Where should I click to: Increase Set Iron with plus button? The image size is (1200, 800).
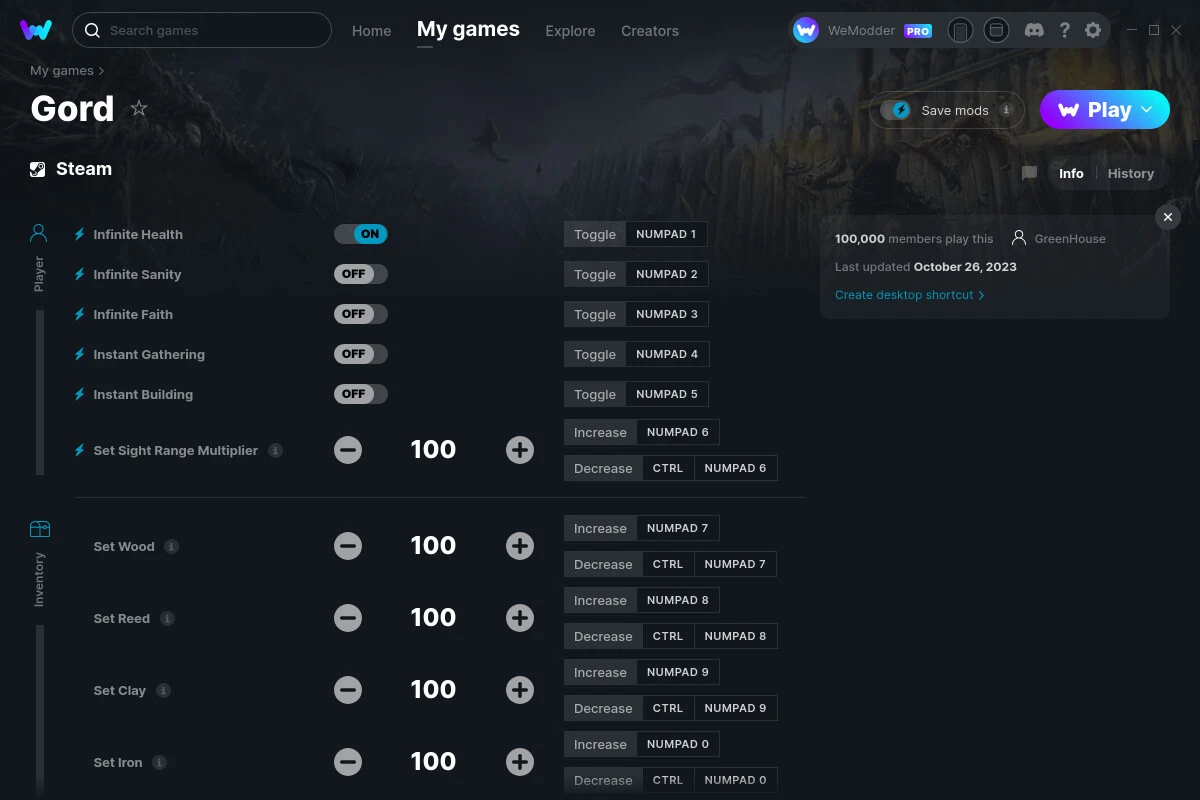[x=520, y=762]
